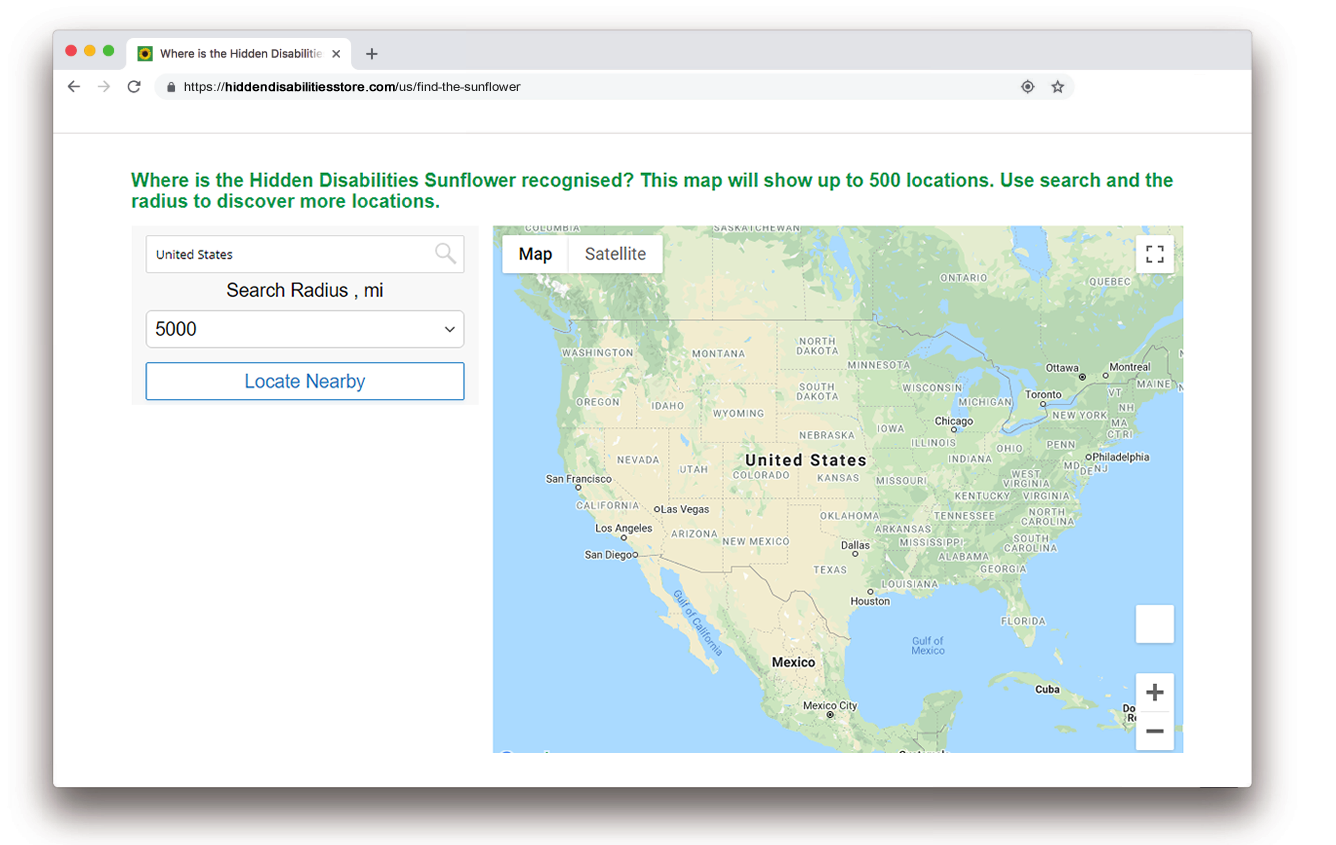Click the green Hidden Disabilities Sunflower heading
This screenshot has width=1336, height=845.
tap(652, 191)
